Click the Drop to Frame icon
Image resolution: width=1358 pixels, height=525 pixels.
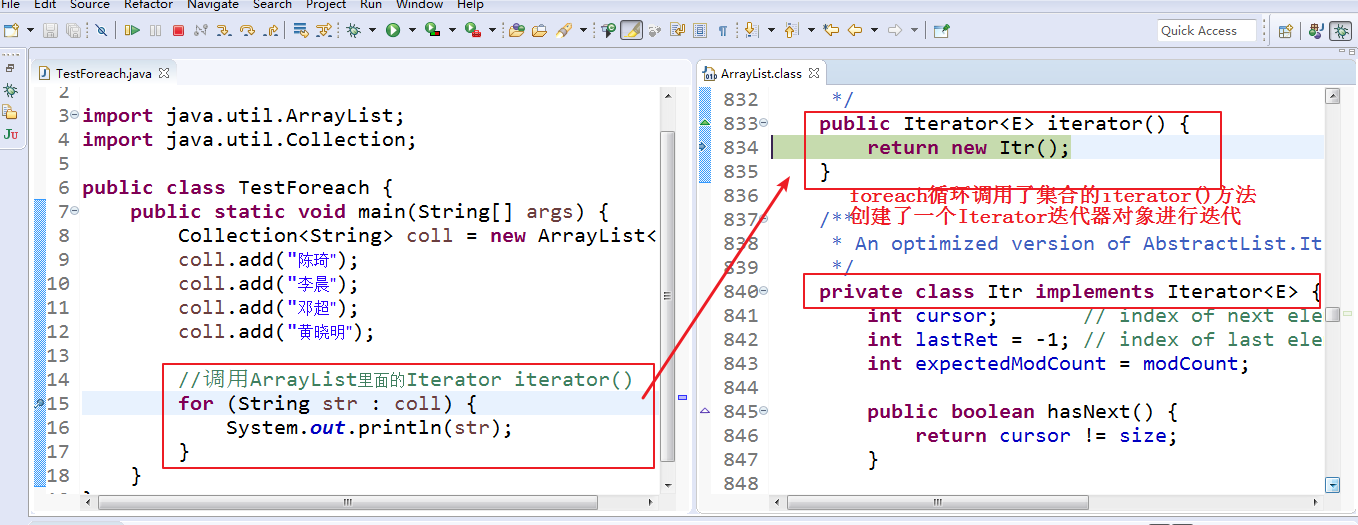pyautogui.click(x=299, y=31)
